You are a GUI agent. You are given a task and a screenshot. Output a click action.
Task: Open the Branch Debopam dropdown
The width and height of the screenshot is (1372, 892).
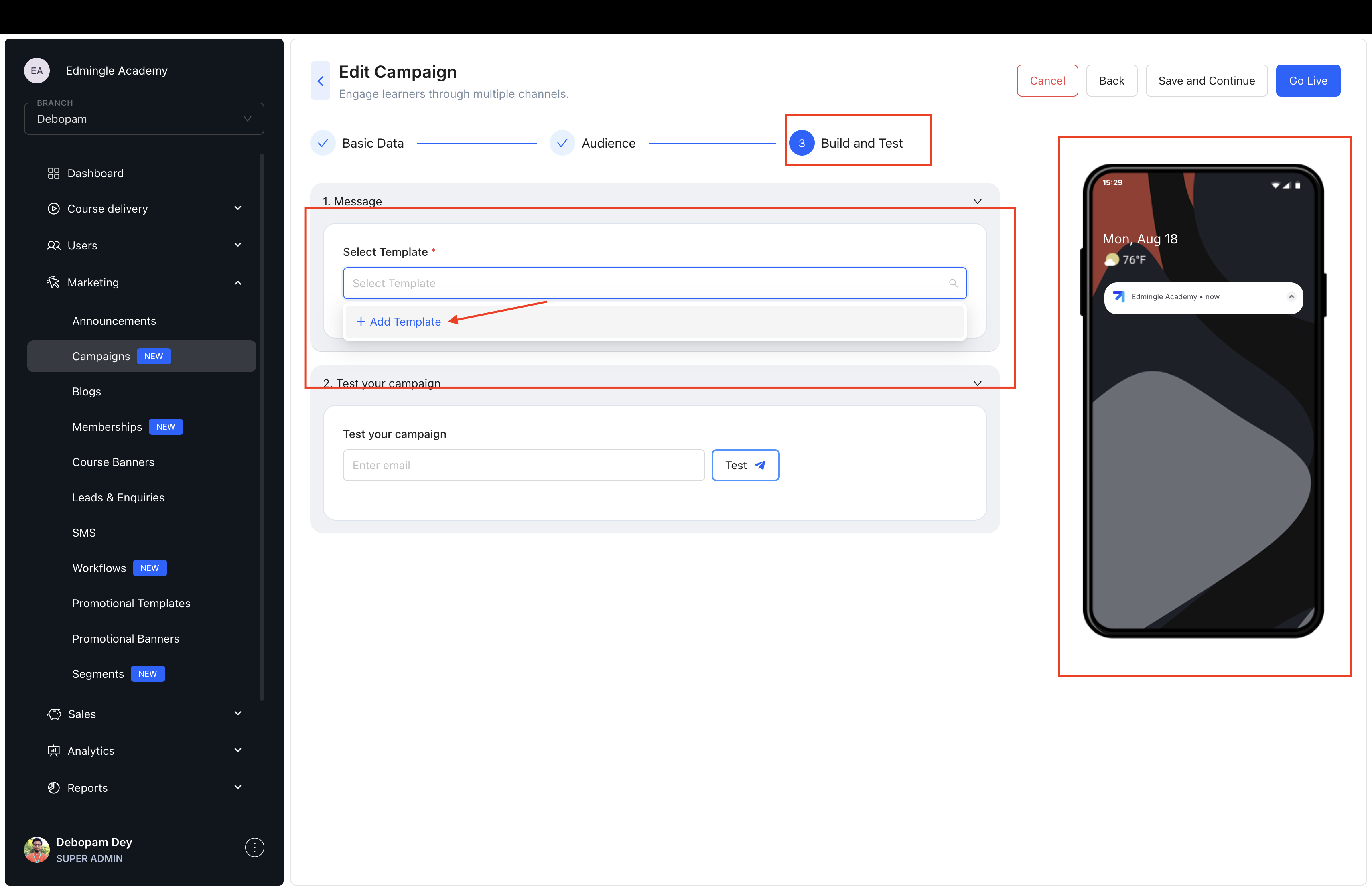point(144,119)
